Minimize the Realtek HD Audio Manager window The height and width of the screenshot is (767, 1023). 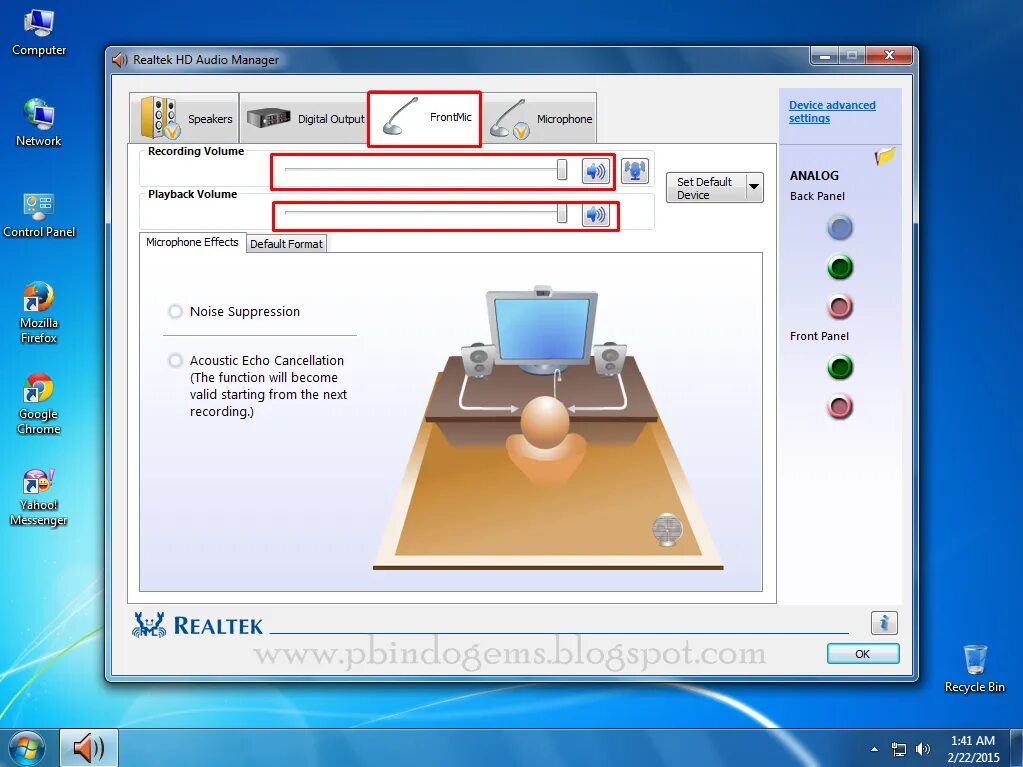coord(825,55)
